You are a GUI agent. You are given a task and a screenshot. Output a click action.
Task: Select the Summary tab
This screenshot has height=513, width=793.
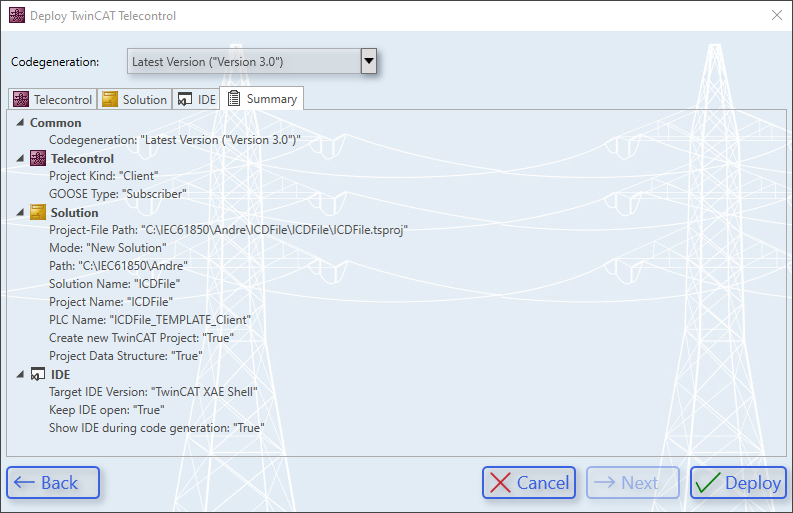tap(262, 98)
